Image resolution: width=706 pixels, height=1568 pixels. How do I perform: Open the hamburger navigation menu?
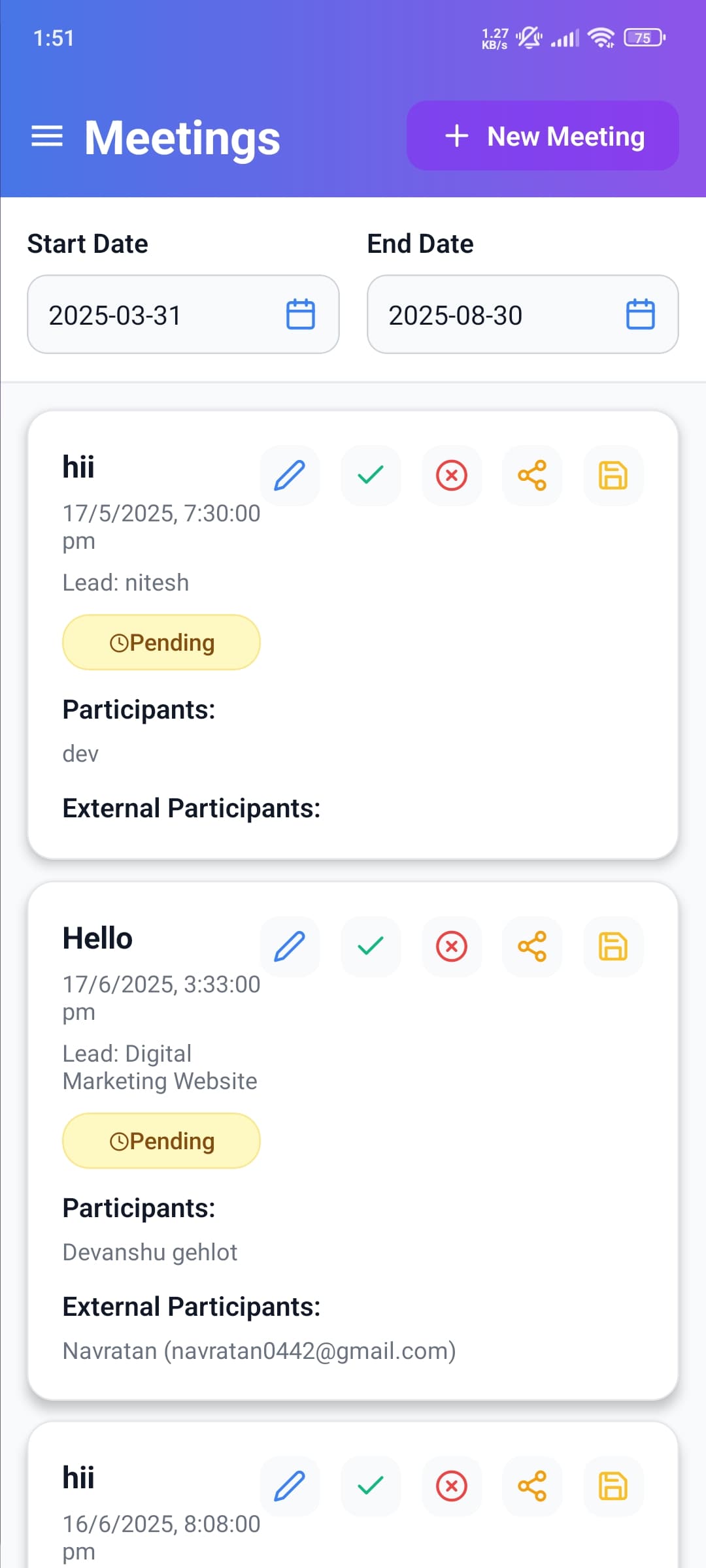pos(47,137)
